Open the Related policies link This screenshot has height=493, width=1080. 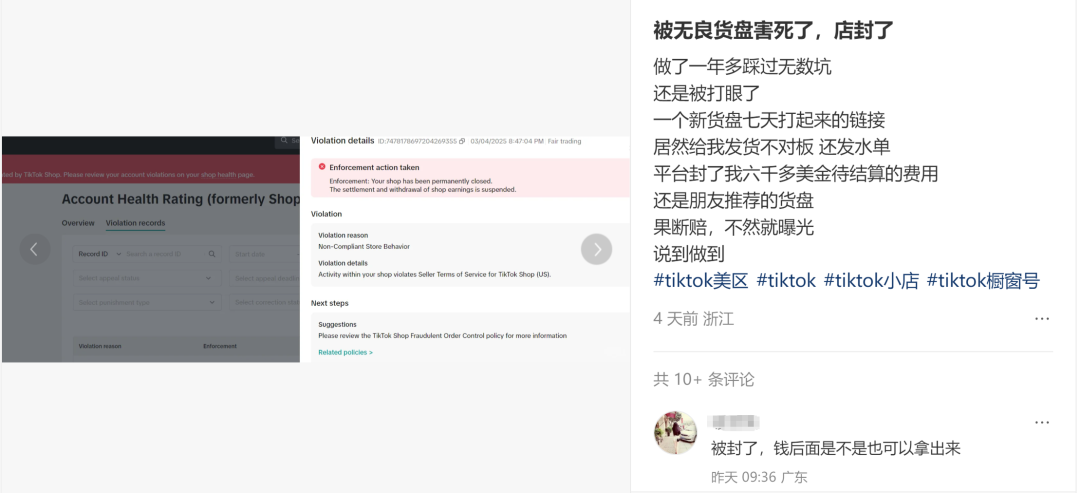(345, 353)
